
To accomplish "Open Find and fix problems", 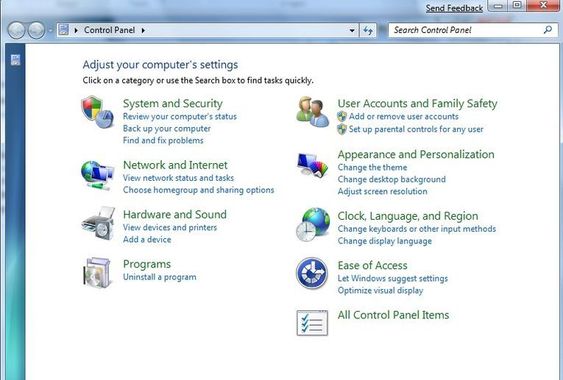I will [163, 140].
